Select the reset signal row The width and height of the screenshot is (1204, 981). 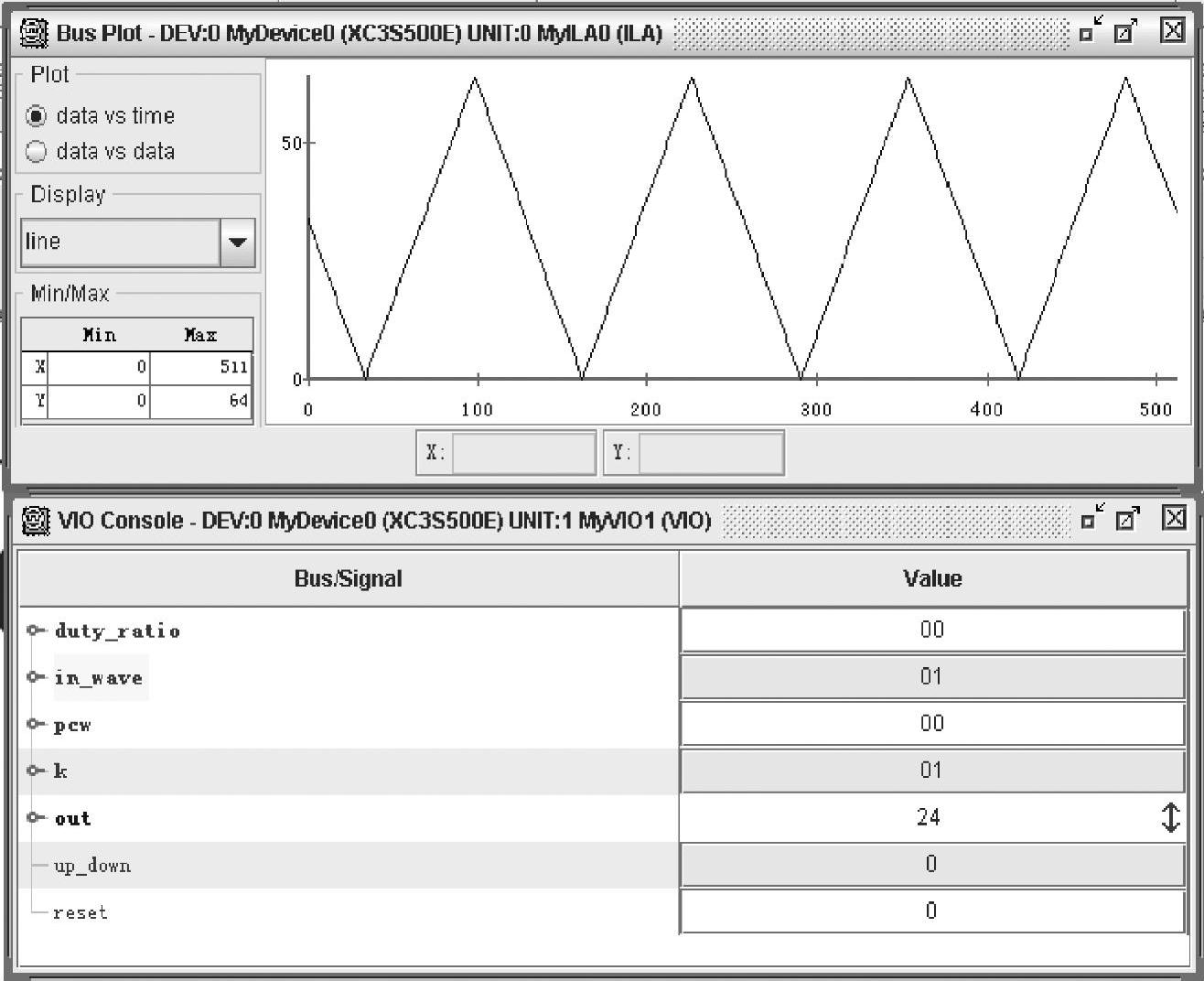[x=81, y=912]
